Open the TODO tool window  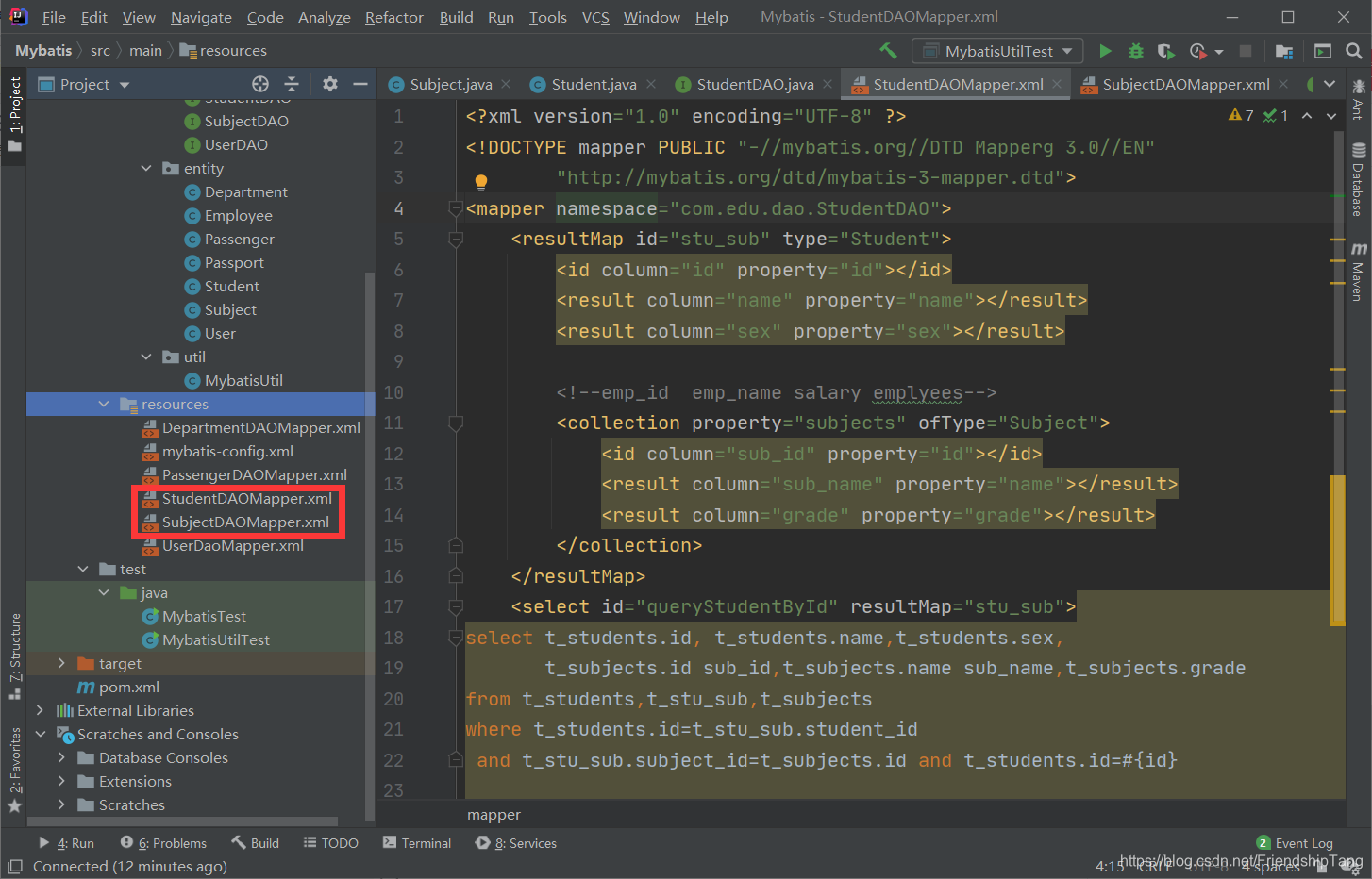click(x=330, y=843)
